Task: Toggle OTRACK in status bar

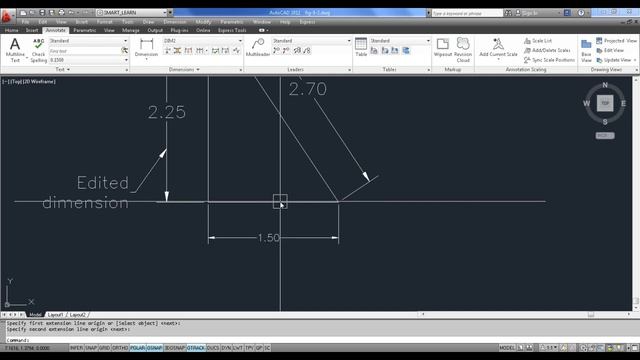Action: coord(196,348)
